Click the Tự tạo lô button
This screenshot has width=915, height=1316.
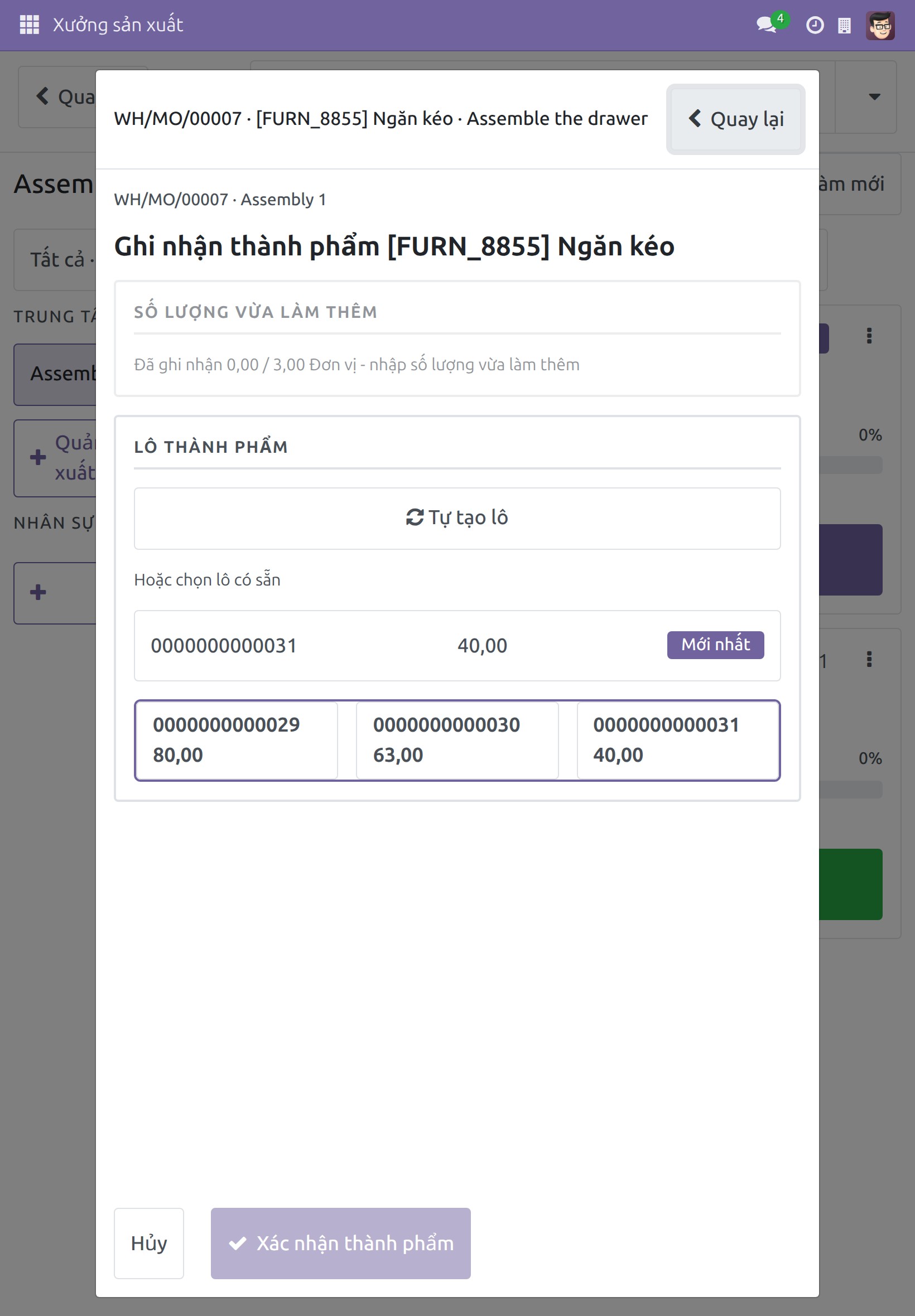point(457,518)
